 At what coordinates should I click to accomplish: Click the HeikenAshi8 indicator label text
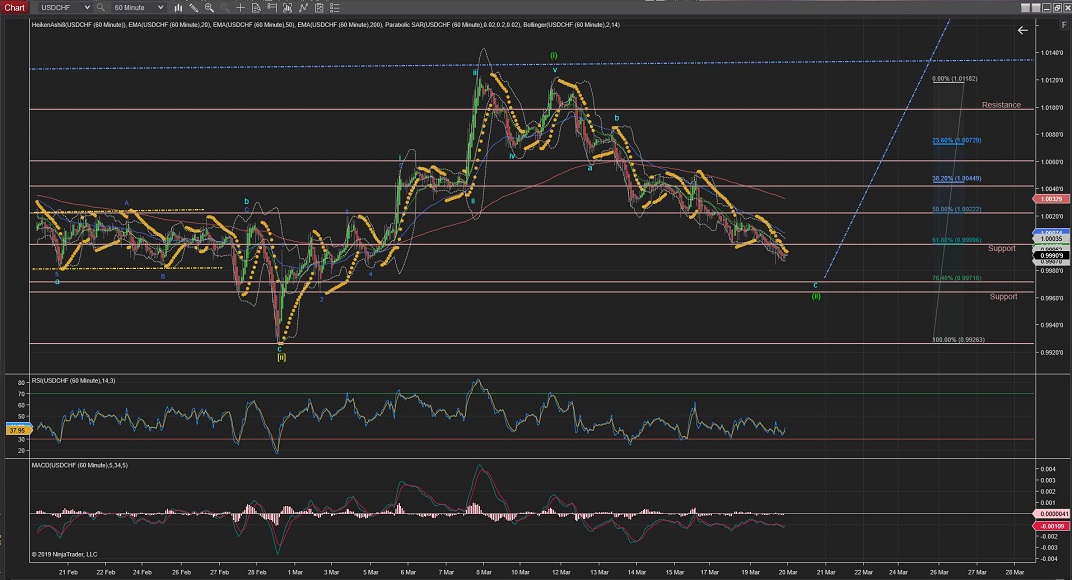coord(78,25)
